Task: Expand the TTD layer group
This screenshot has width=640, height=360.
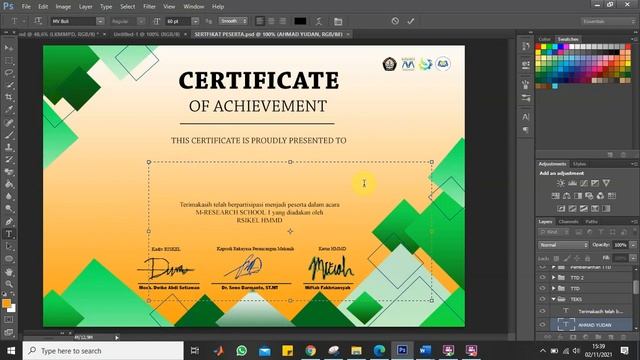Action: coord(553,288)
